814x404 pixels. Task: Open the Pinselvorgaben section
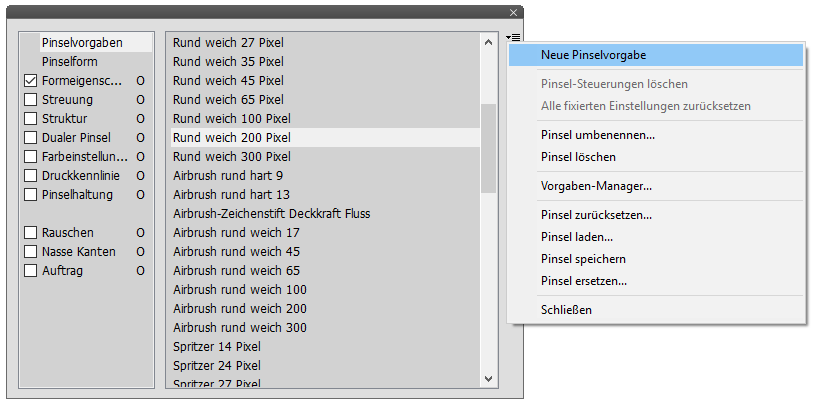pos(82,43)
